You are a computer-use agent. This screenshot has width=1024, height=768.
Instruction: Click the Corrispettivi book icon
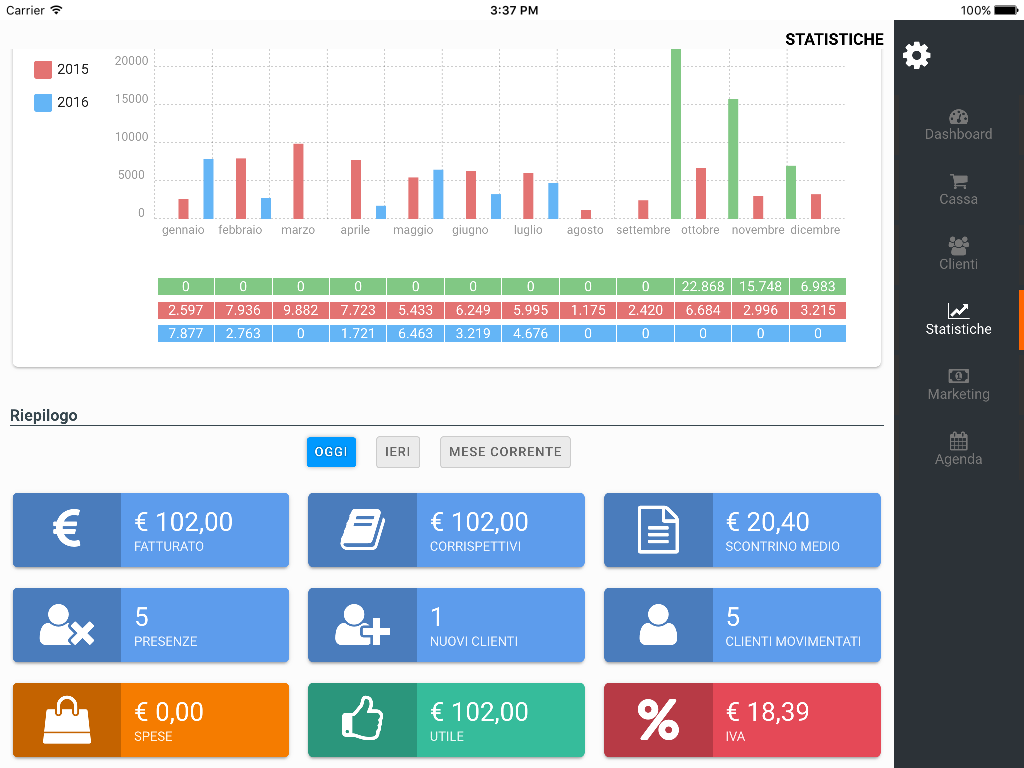point(362,530)
